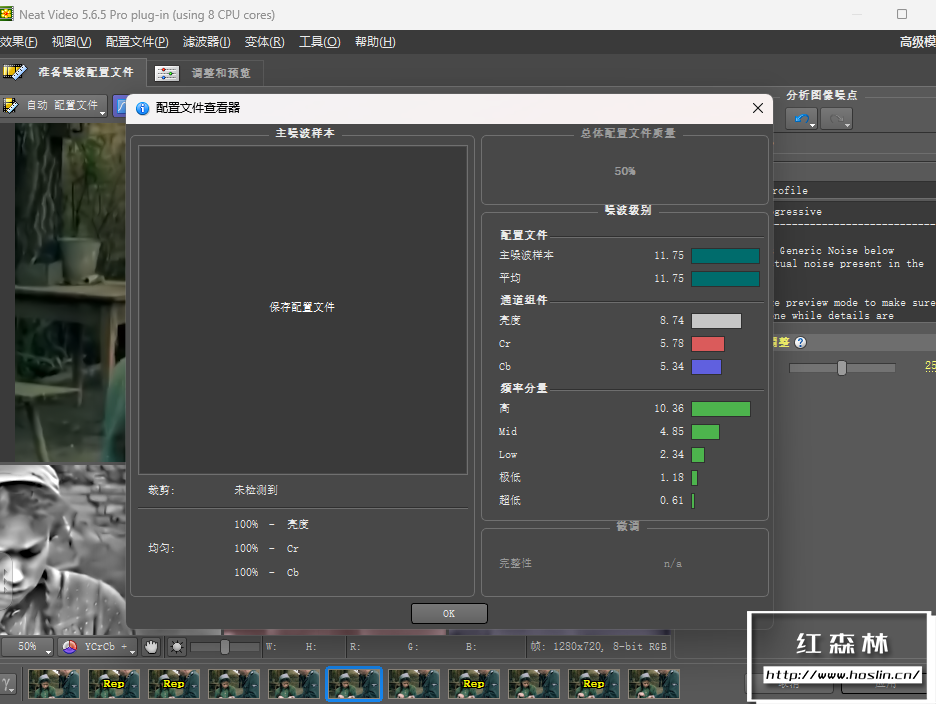Click the green Low frequency bar
936x704 pixels.
click(x=698, y=455)
